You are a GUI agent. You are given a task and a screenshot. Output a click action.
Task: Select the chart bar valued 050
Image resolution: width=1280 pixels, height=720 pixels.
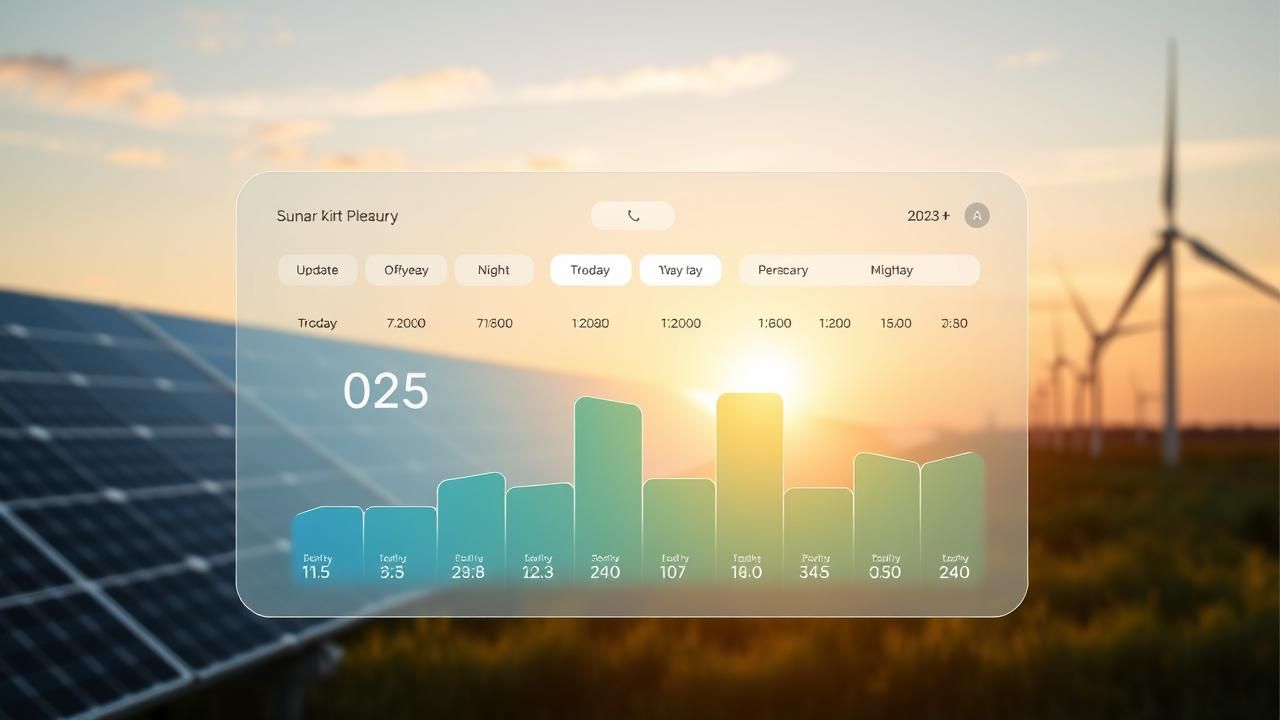tap(886, 520)
